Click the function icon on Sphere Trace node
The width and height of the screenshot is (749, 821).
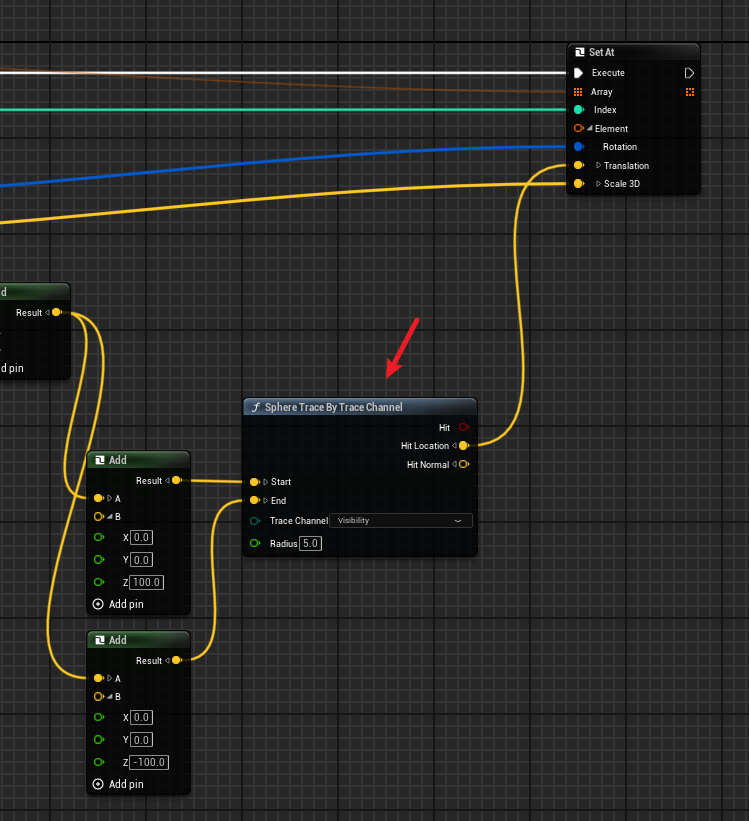tap(256, 407)
